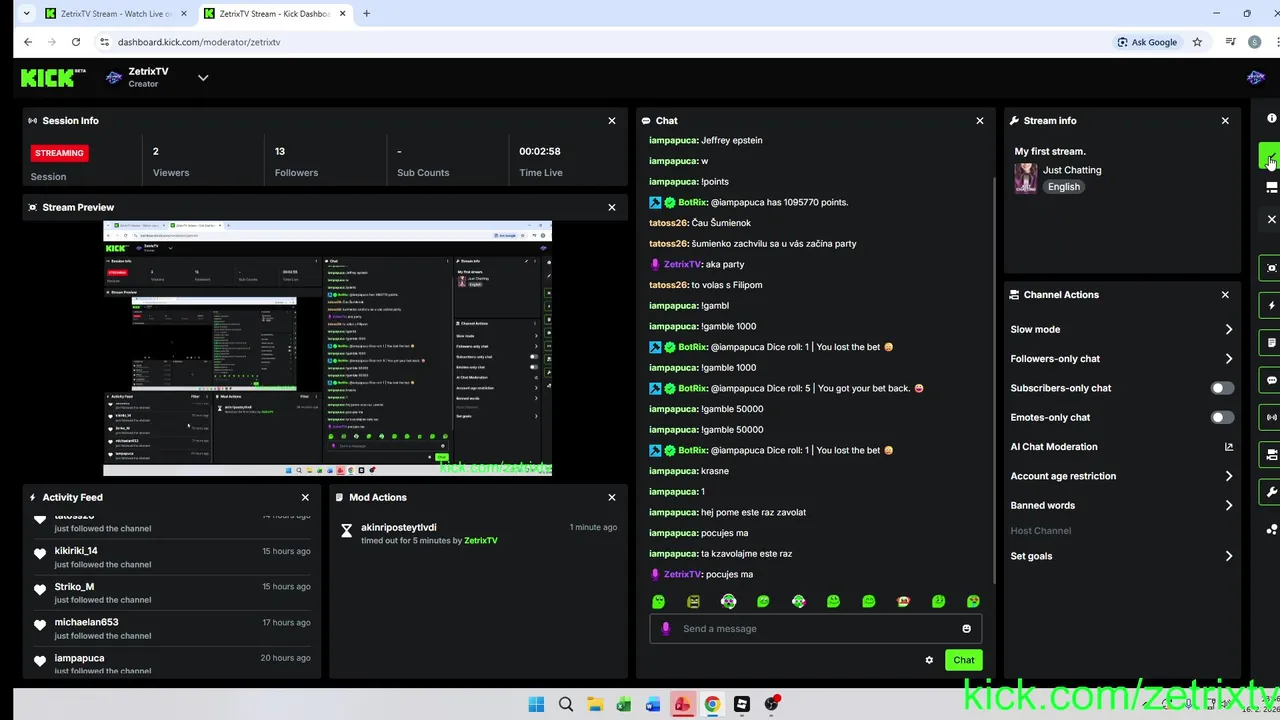Viewport: 1280px width, 720px height.
Task: Expand Slow mode options
Action: 1229,329
